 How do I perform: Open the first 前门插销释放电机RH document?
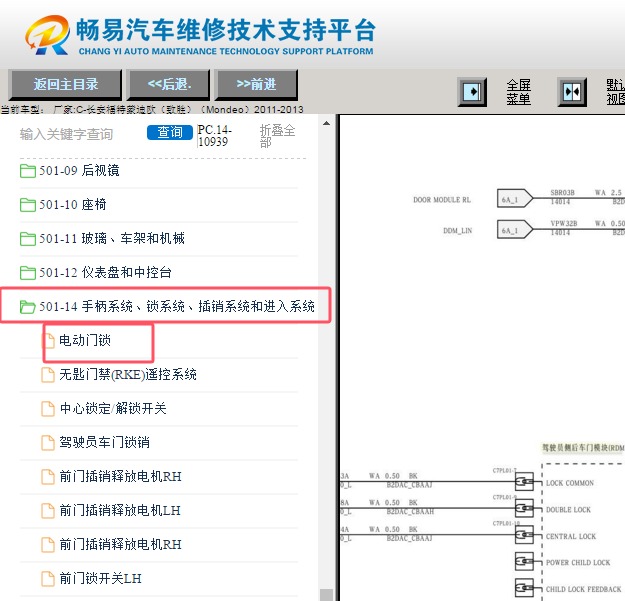120,476
